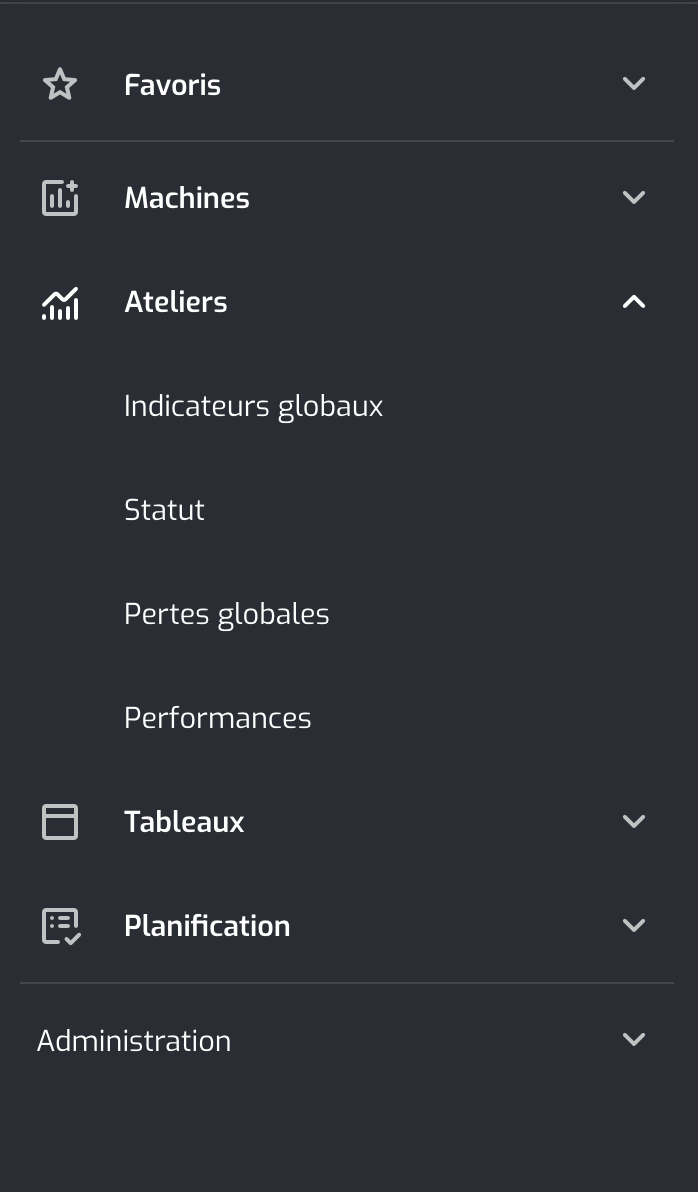Click the Favoris menu label
The image size is (698, 1192).
tap(173, 84)
